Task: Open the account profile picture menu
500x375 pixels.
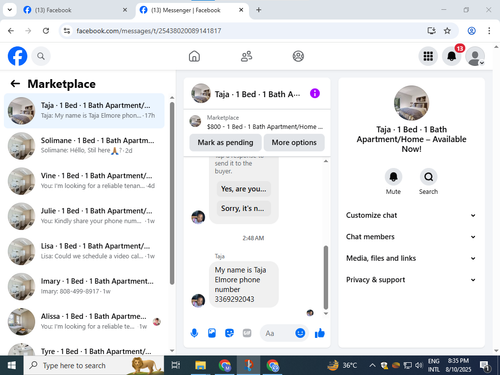Action: point(475,56)
